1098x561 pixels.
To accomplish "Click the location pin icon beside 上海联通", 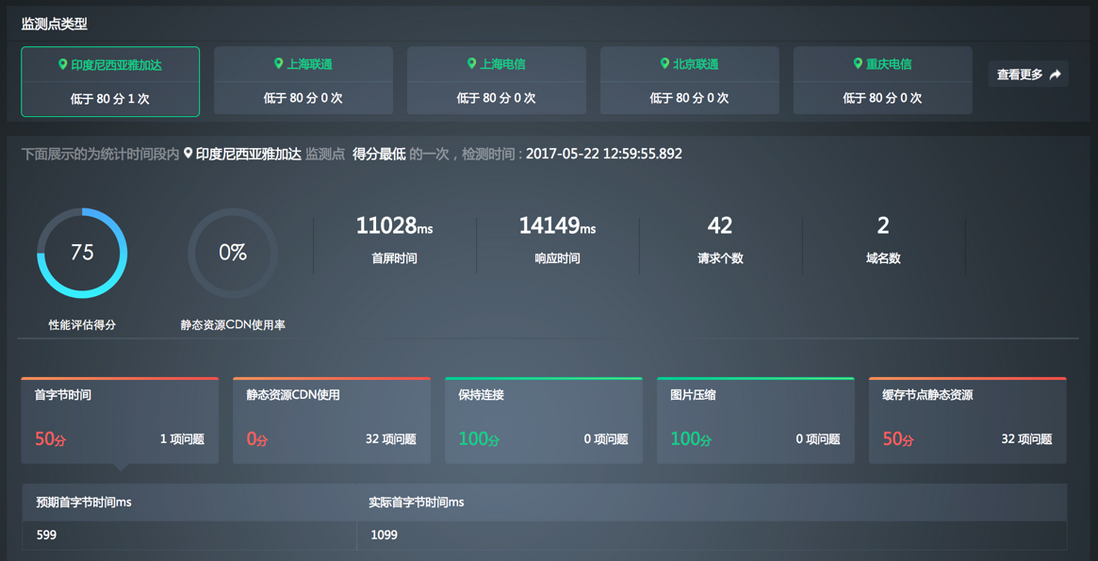I will coord(278,64).
